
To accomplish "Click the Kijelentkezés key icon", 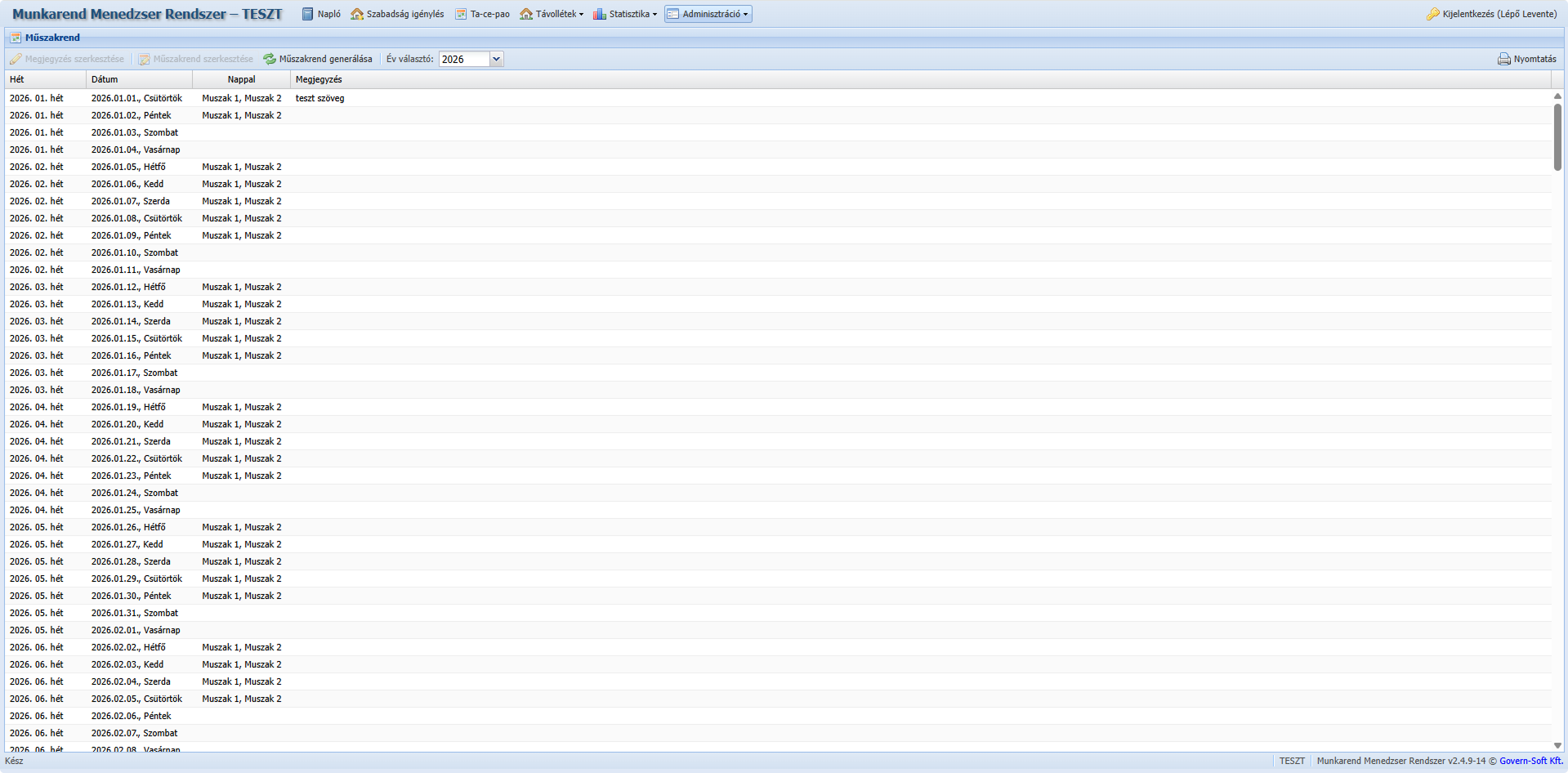I will click(1432, 14).
